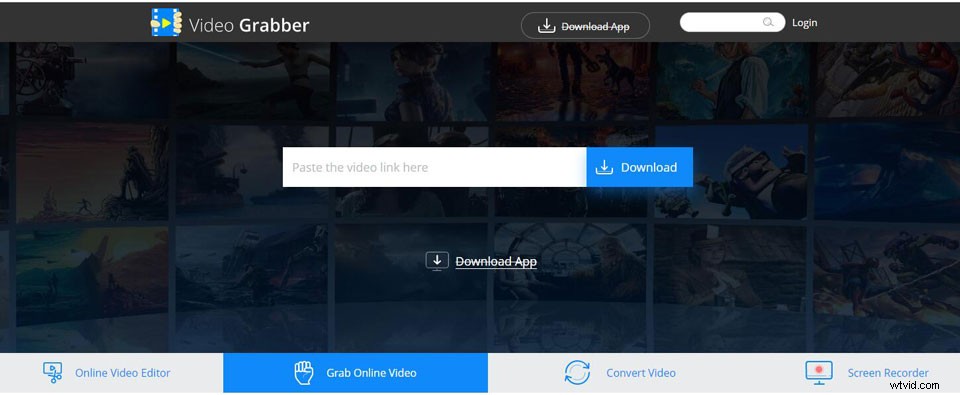Viewport: 960px width, 395px height.
Task: Click the monitor download icon beside Download App
Action: point(437,261)
